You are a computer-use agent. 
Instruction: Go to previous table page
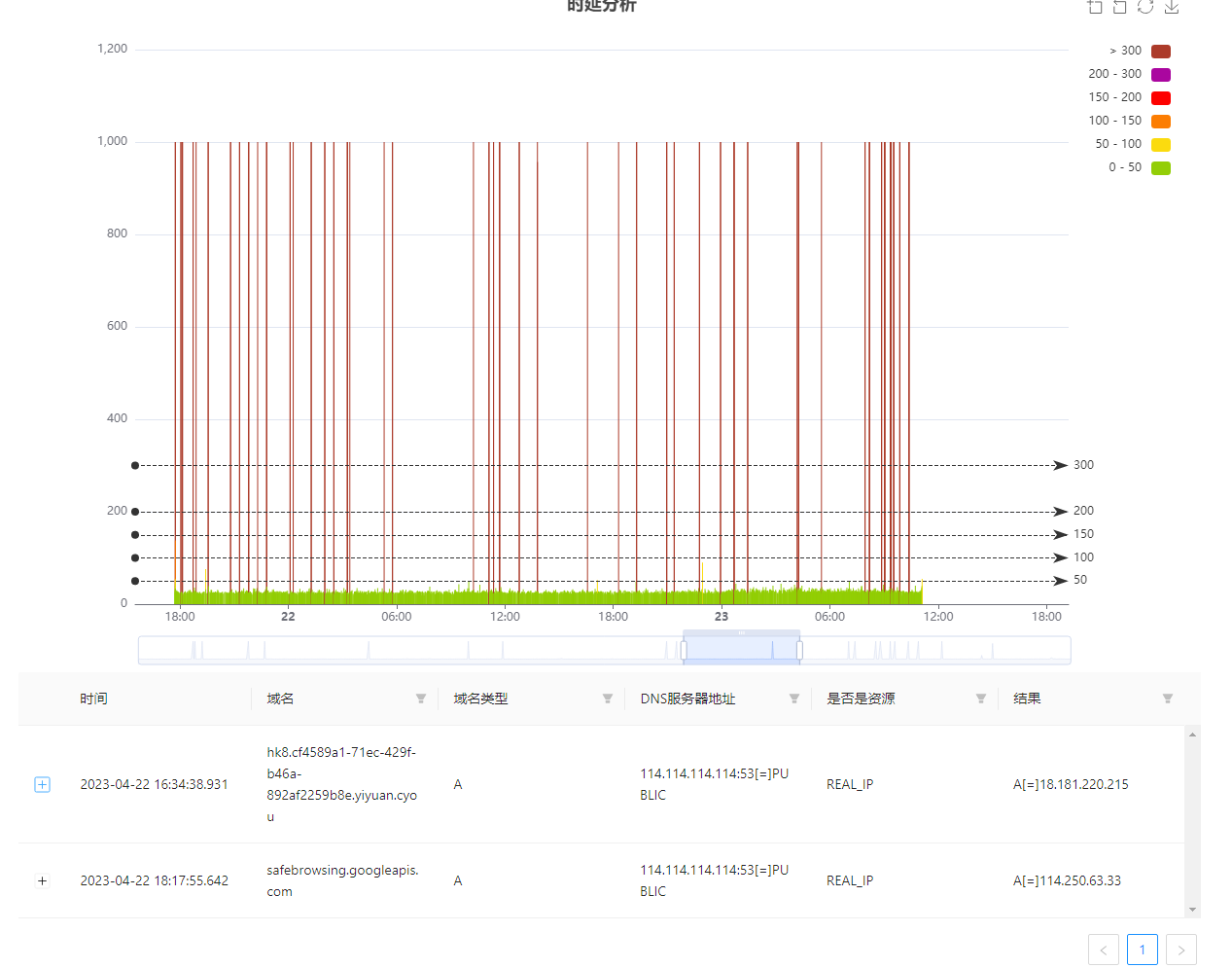coord(1104,950)
